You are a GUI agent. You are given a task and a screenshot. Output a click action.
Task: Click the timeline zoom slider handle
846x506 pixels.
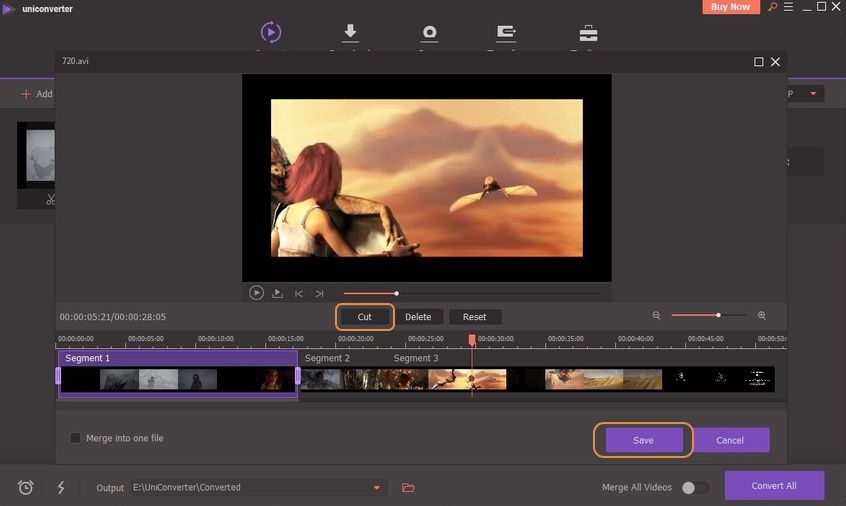[718, 315]
